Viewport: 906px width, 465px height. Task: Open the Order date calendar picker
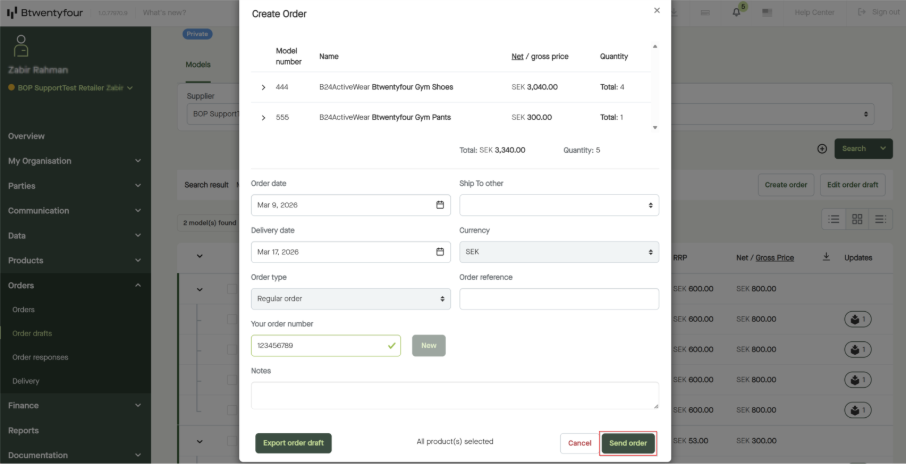pyautogui.click(x=439, y=205)
